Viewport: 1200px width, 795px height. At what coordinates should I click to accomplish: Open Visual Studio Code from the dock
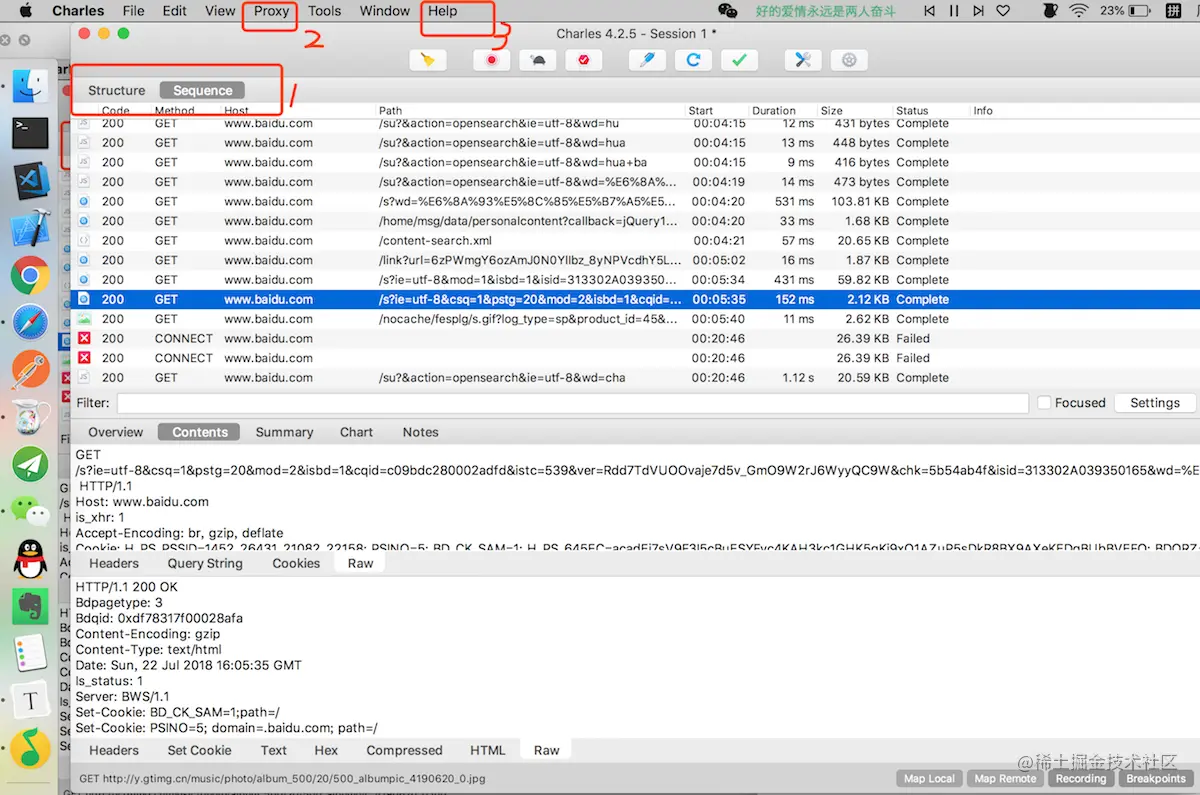(x=31, y=180)
